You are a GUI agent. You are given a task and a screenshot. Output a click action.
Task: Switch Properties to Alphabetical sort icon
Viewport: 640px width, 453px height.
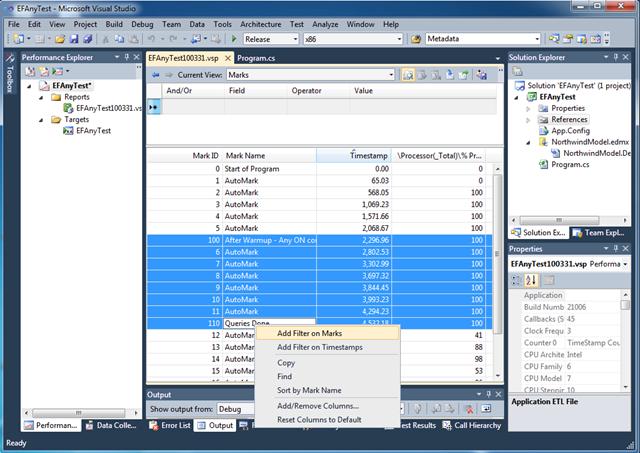(x=531, y=280)
